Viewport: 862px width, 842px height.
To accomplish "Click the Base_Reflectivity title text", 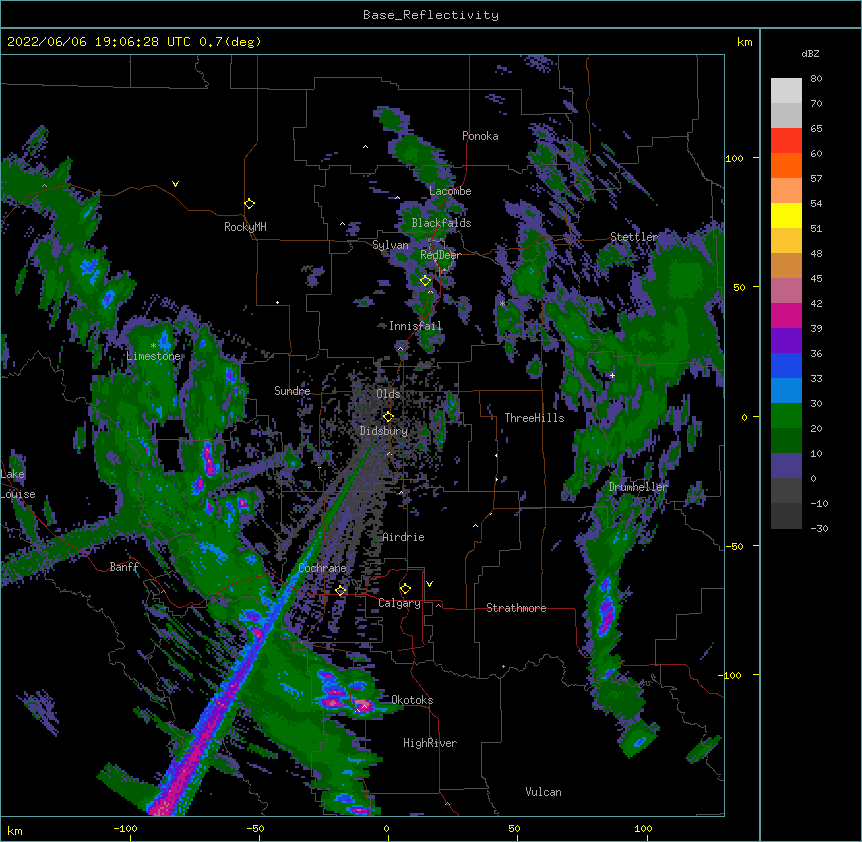I will [x=431, y=15].
